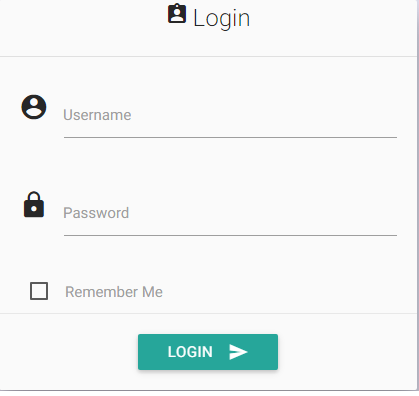Click the LOGIN text on the teal button
The height and width of the screenshot is (396, 419).
coord(190,352)
